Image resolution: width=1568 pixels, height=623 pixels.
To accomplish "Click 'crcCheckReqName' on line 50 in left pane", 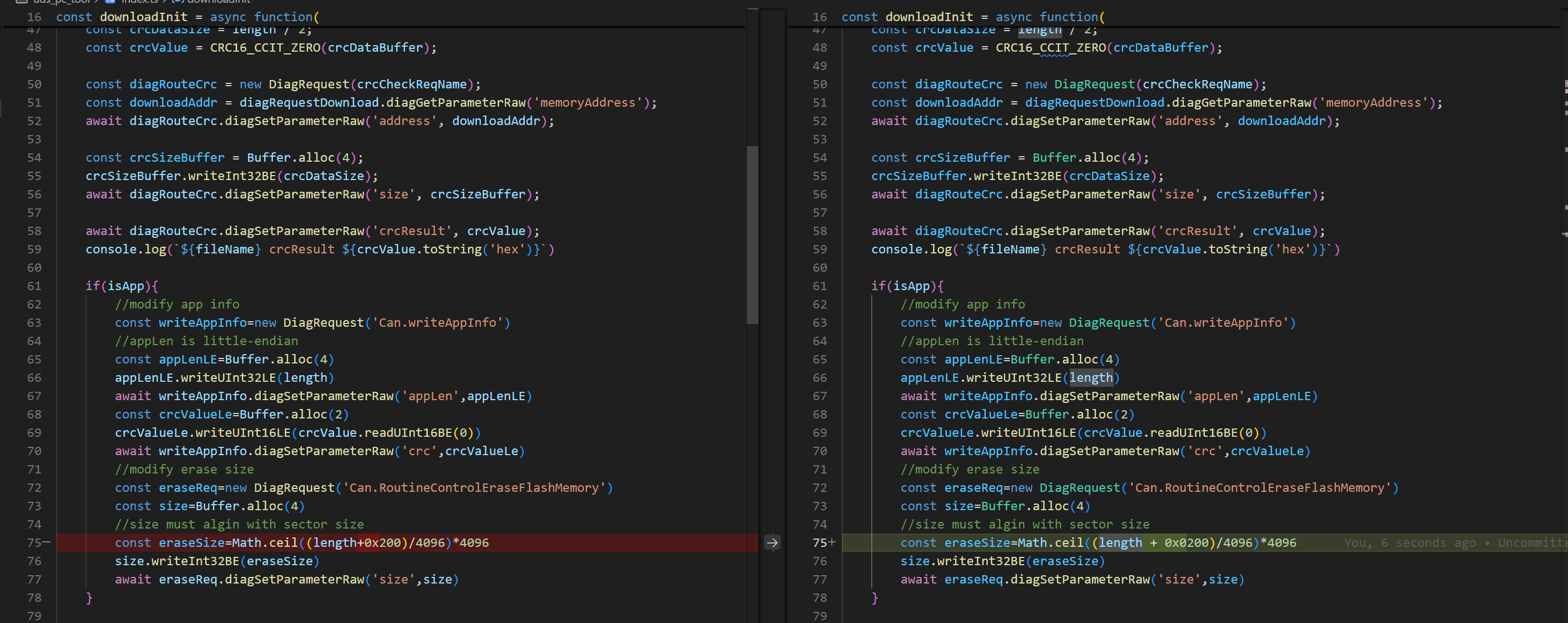I will [411, 84].
